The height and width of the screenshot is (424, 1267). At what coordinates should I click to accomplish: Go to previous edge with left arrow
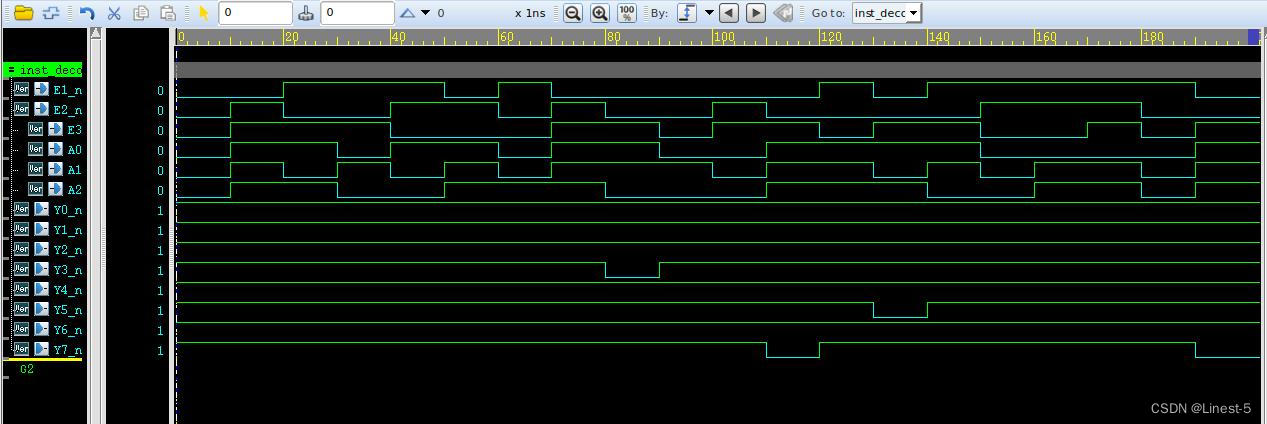pyautogui.click(x=729, y=13)
